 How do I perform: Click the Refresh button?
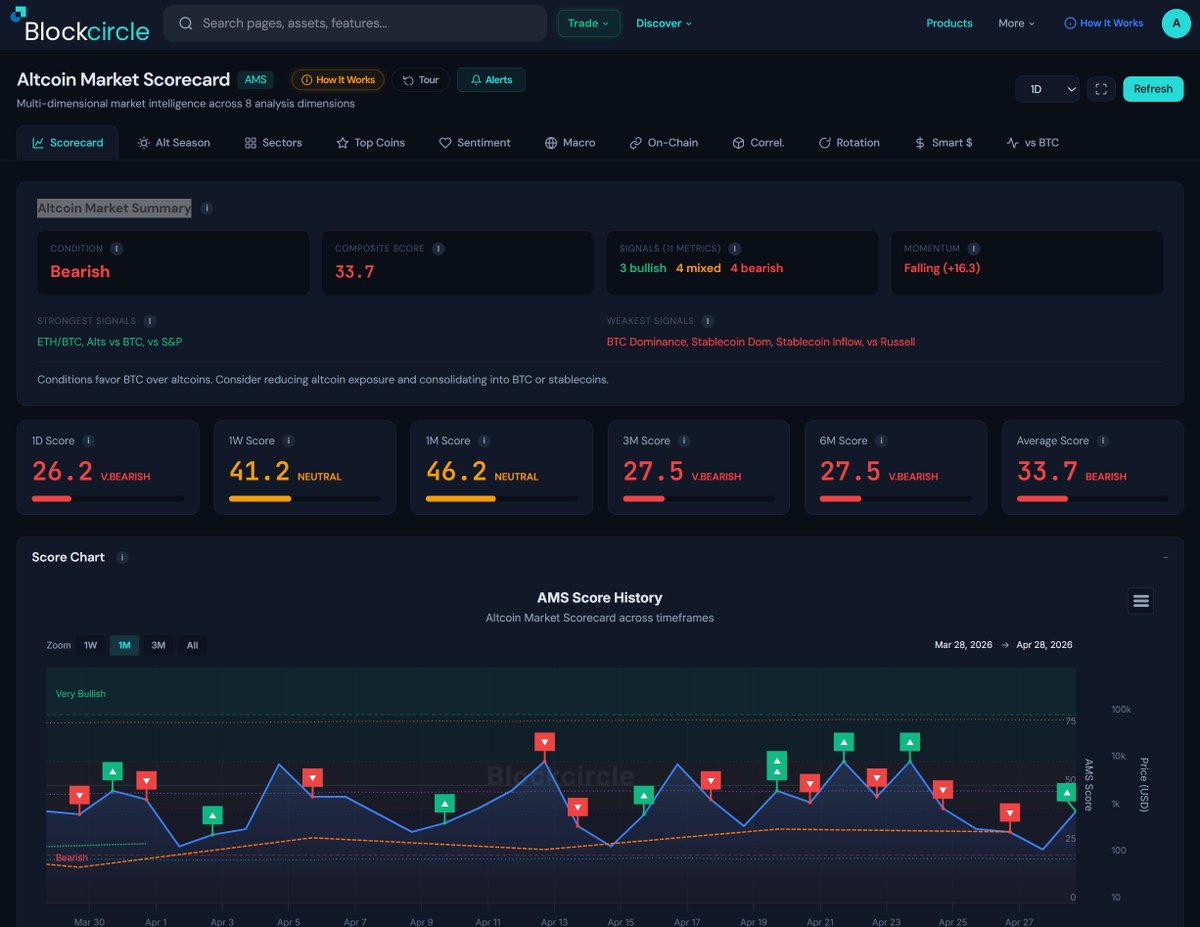[x=1153, y=89]
